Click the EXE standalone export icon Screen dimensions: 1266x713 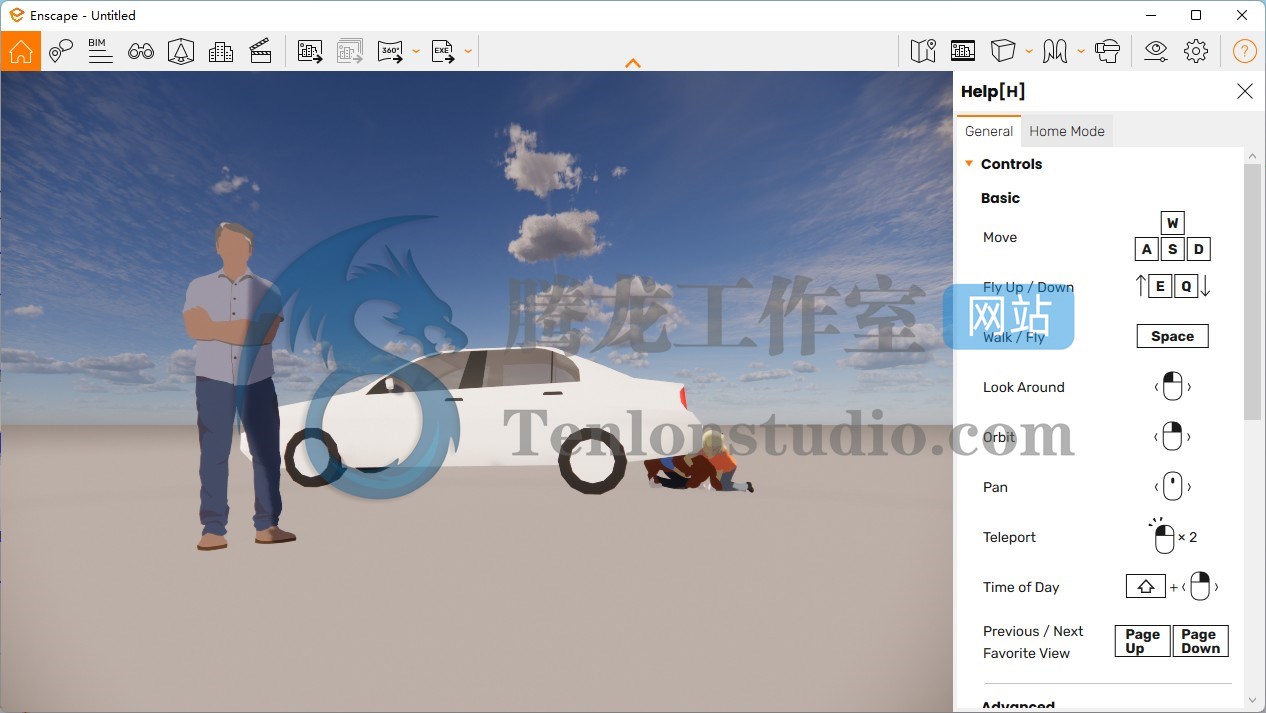pos(443,51)
